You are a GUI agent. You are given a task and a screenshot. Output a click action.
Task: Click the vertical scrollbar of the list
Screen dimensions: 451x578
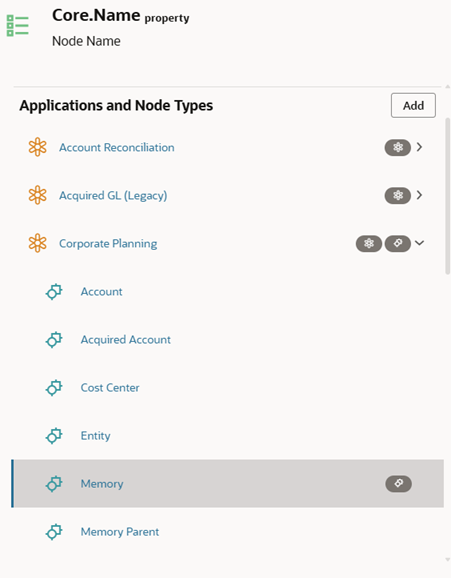(447, 196)
